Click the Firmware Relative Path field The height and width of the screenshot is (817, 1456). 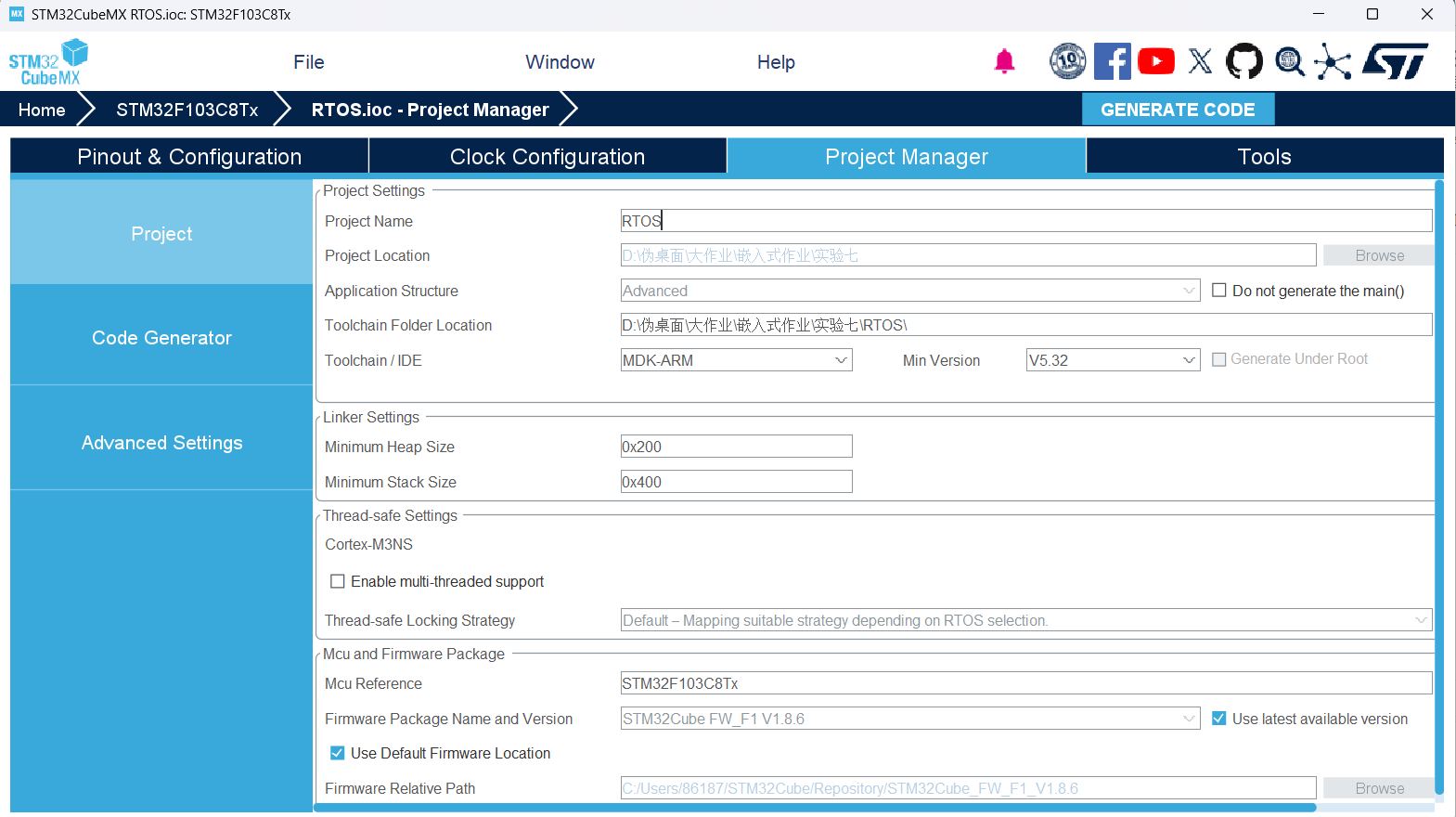click(968, 788)
